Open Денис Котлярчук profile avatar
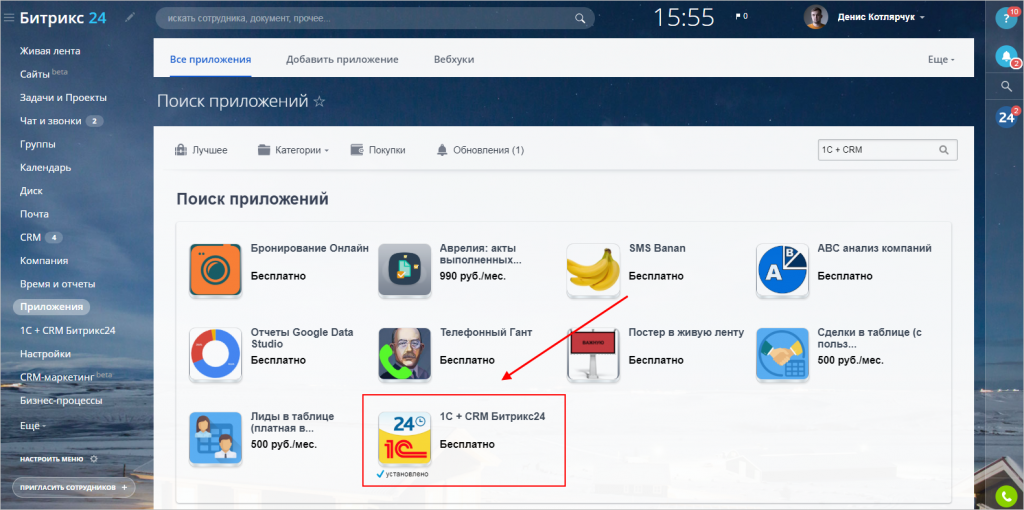Image resolution: width=1024 pixels, height=510 pixels. point(816,17)
